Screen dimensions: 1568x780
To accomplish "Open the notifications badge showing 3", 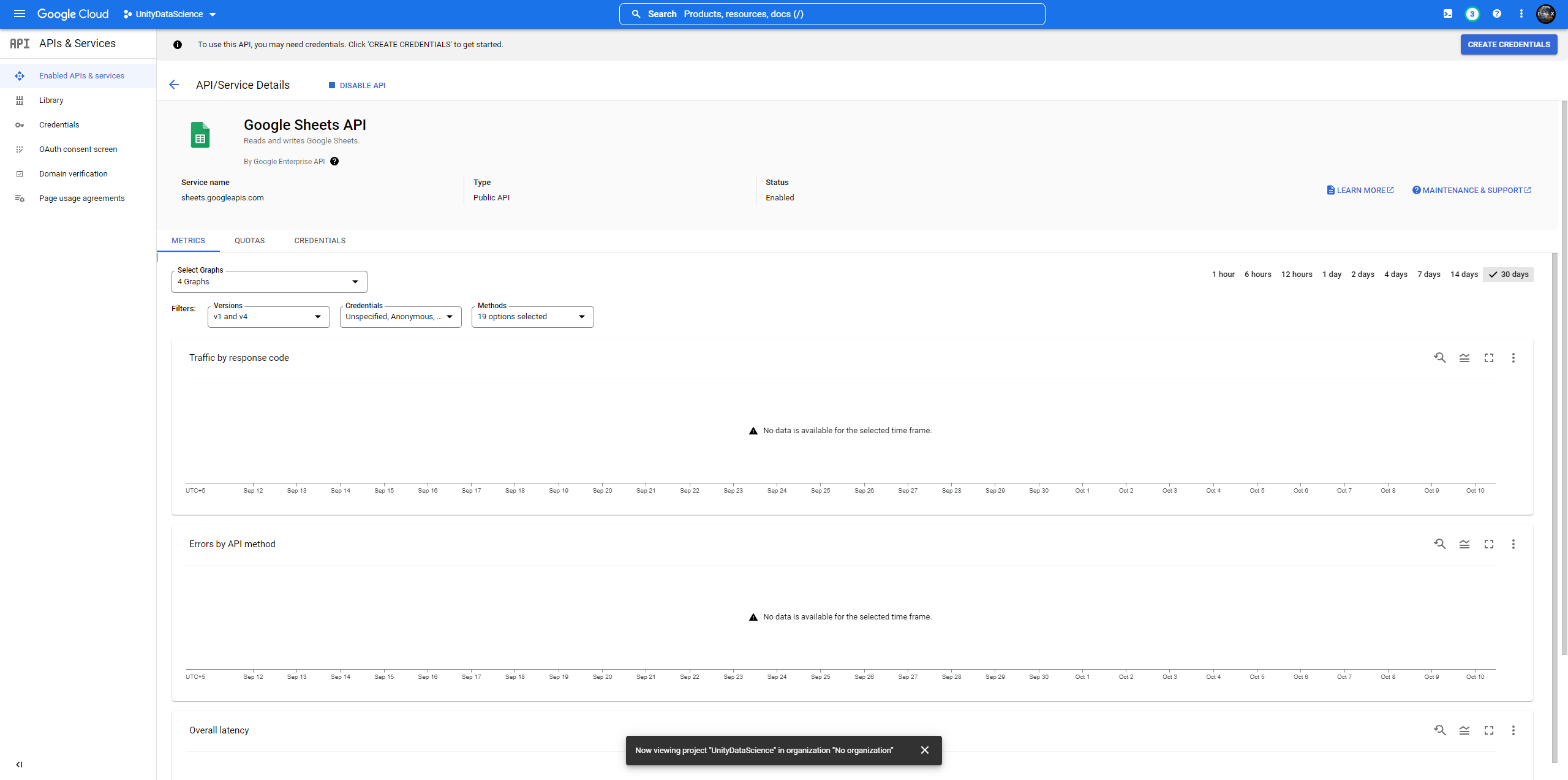I will tap(1472, 13).
